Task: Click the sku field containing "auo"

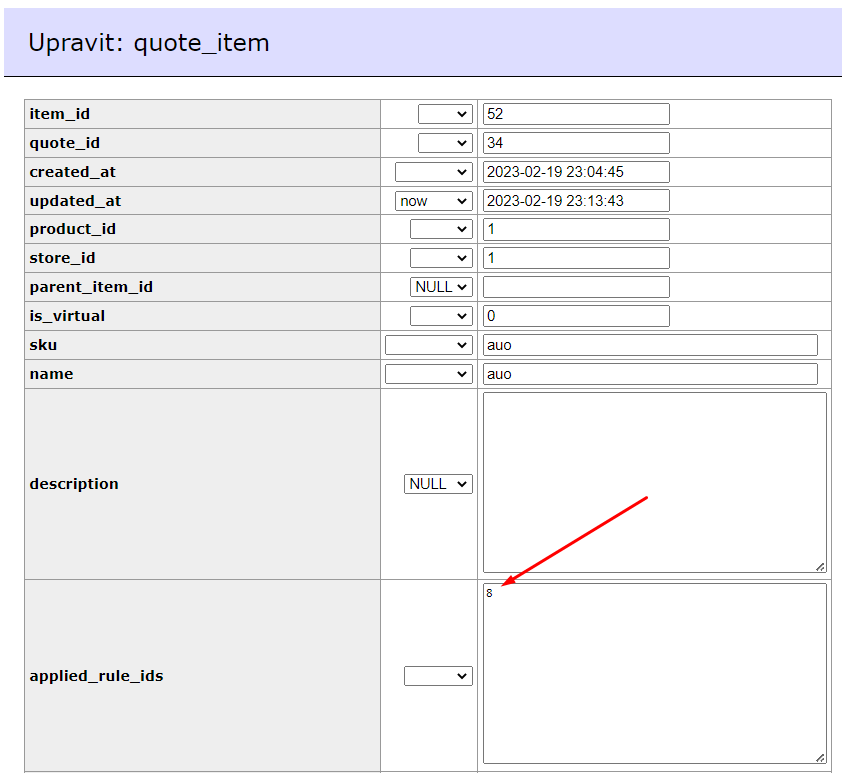Action: 648,344
